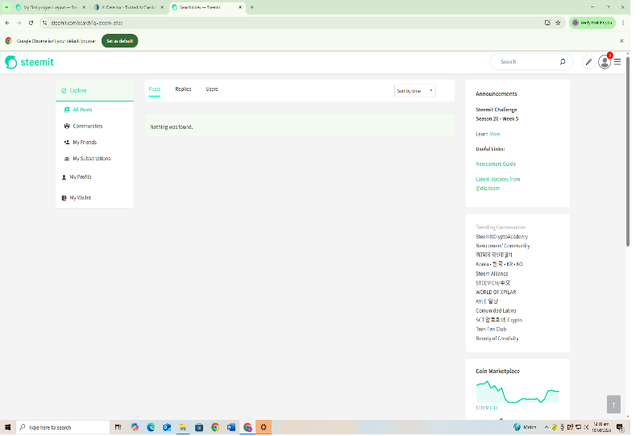Click the site info icon in address bar
The width and height of the screenshot is (640, 436).
pyautogui.click(x=45, y=23)
